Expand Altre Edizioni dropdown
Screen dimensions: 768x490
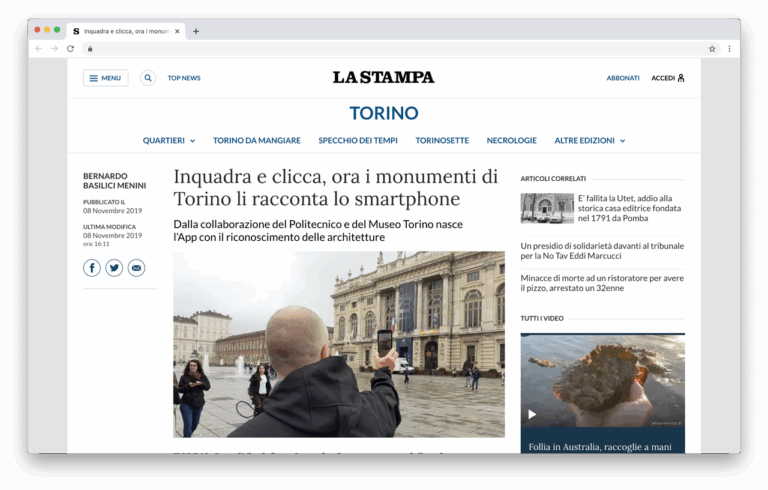589,141
